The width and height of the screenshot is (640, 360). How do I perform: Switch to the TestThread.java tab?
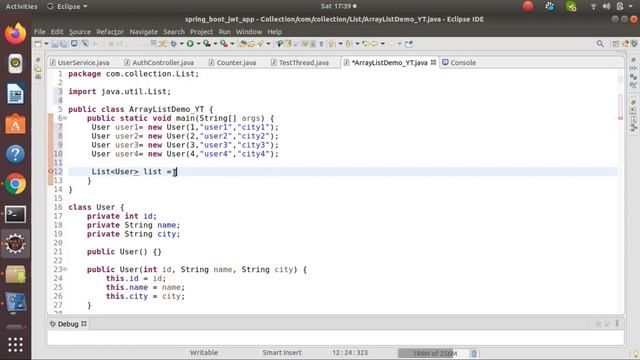tap(300, 62)
